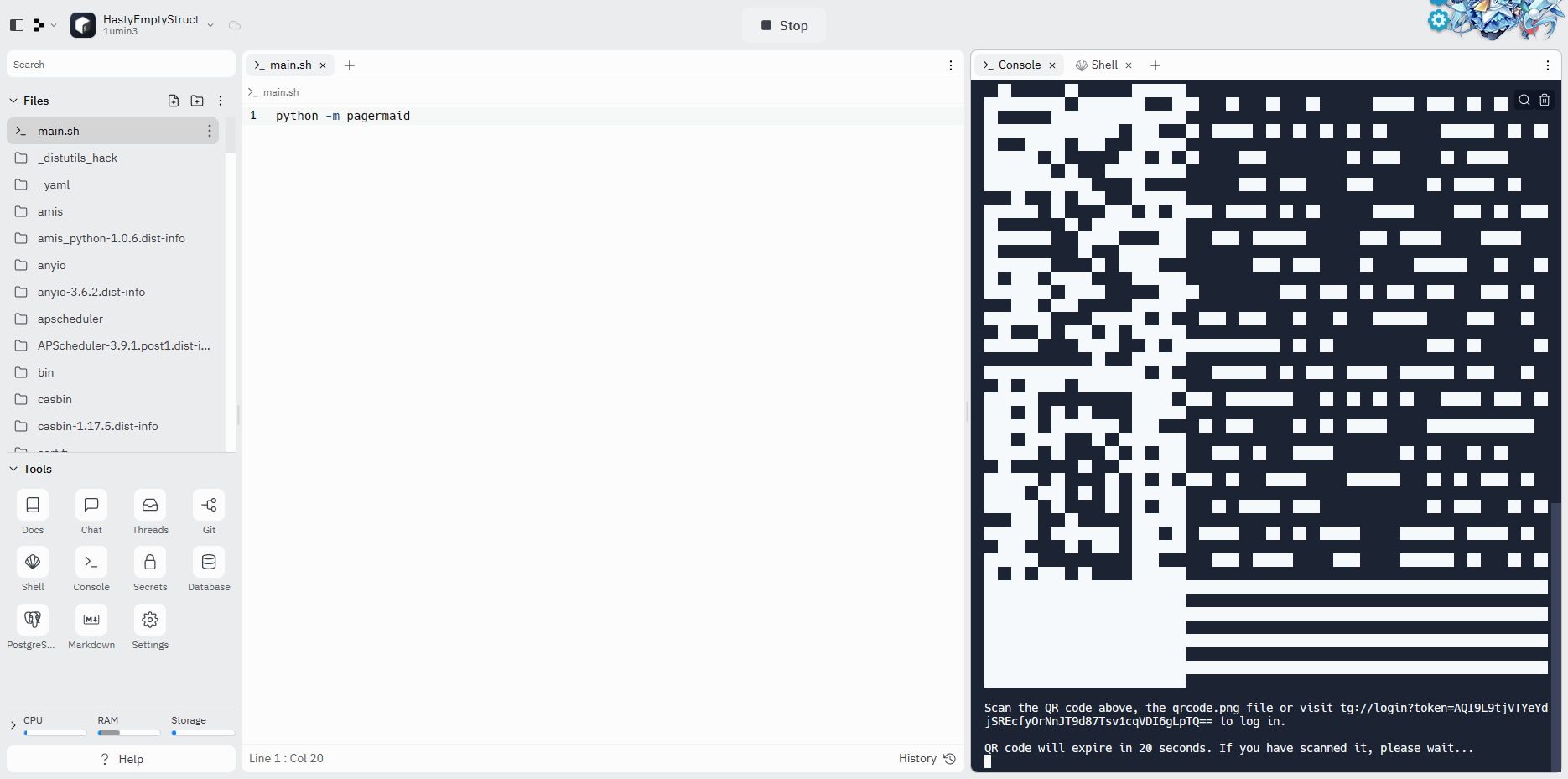Collapse the Files section
This screenshot has height=779, width=1568.
point(13,101)
